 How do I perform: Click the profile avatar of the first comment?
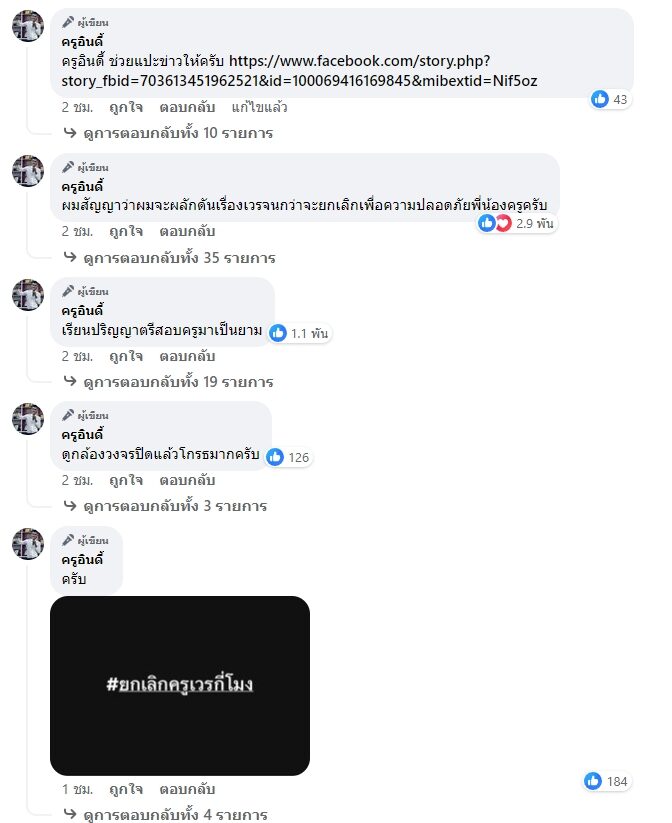28,25
